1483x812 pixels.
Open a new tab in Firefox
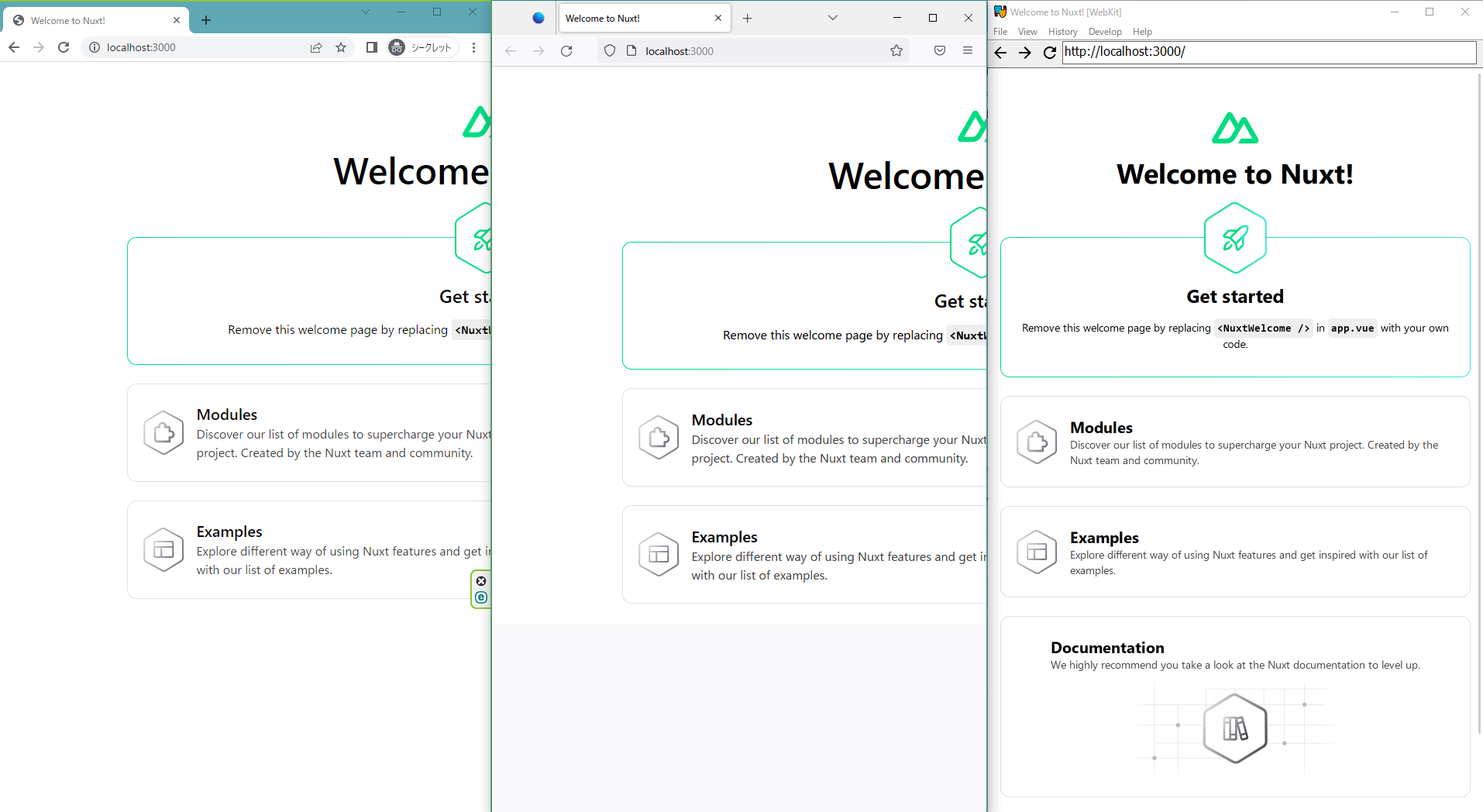click(x=748, y=18)
